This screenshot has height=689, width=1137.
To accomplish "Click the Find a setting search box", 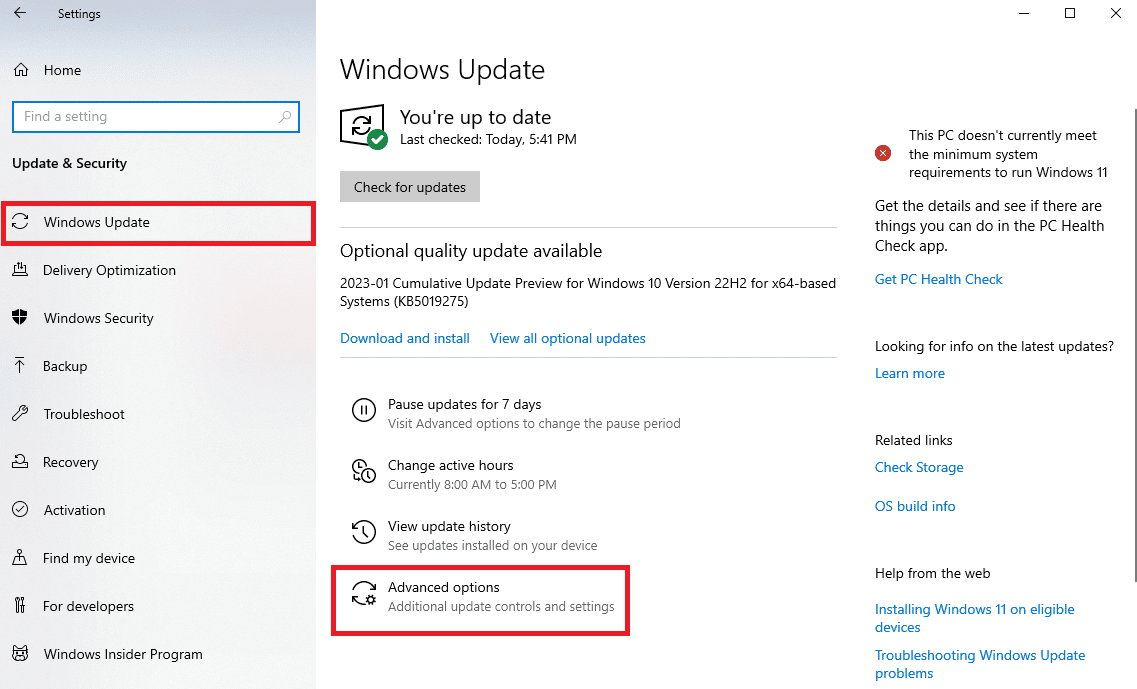I will point(156,117).
